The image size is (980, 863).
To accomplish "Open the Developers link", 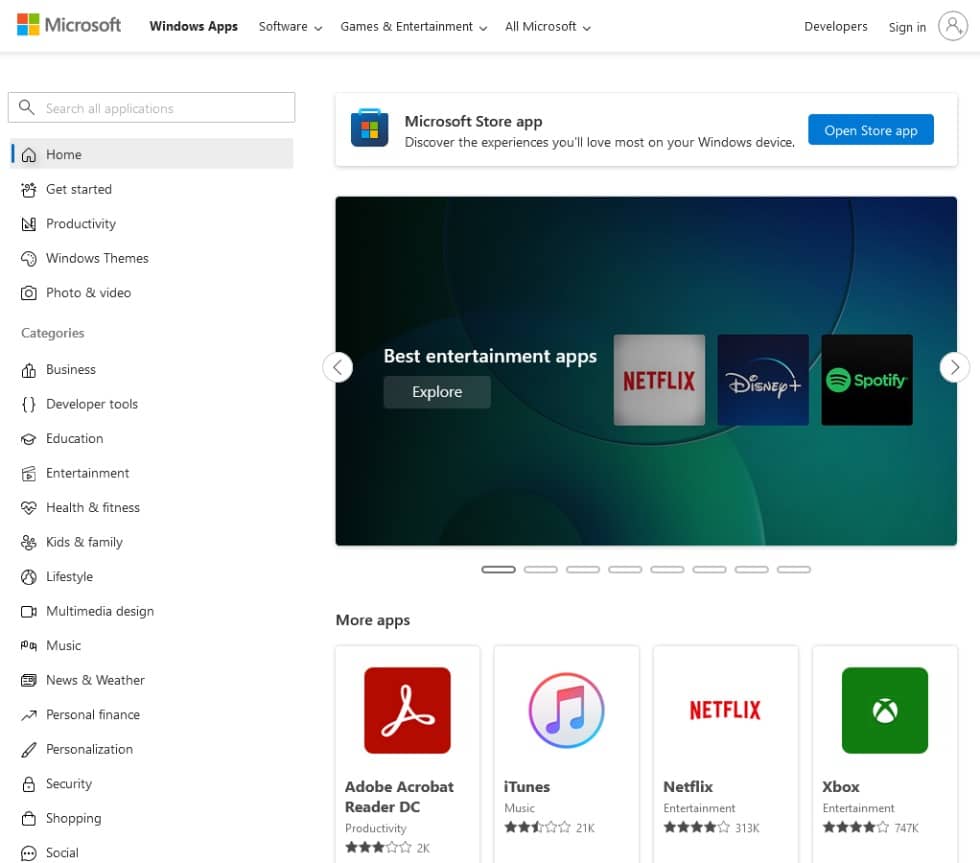I will [x=836, y=26].
